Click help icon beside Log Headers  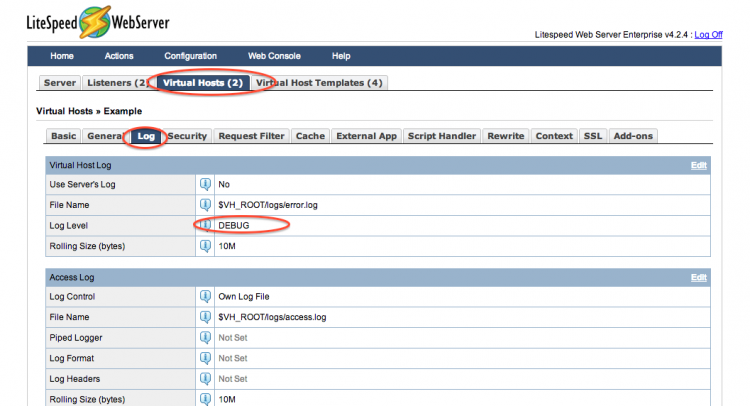[205, 379]
